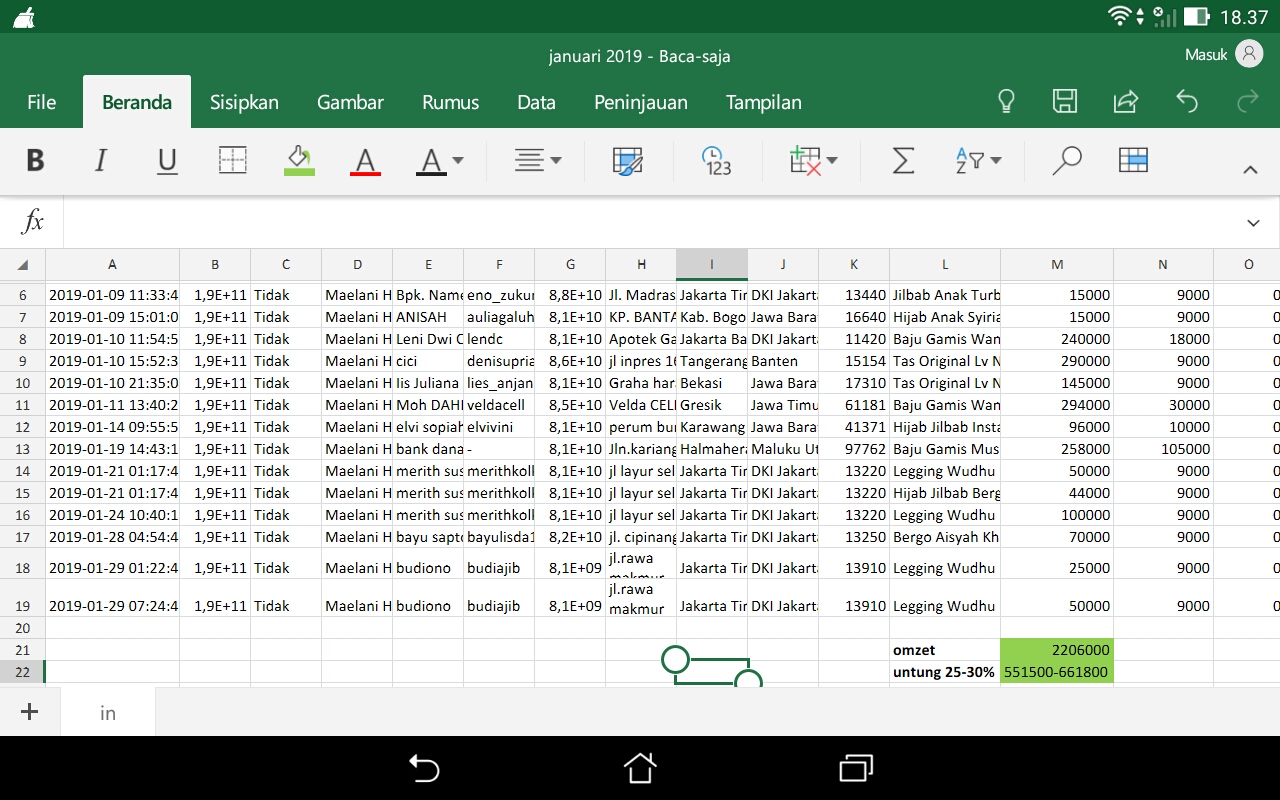Add a new sheet with plus

click(29, 712)
